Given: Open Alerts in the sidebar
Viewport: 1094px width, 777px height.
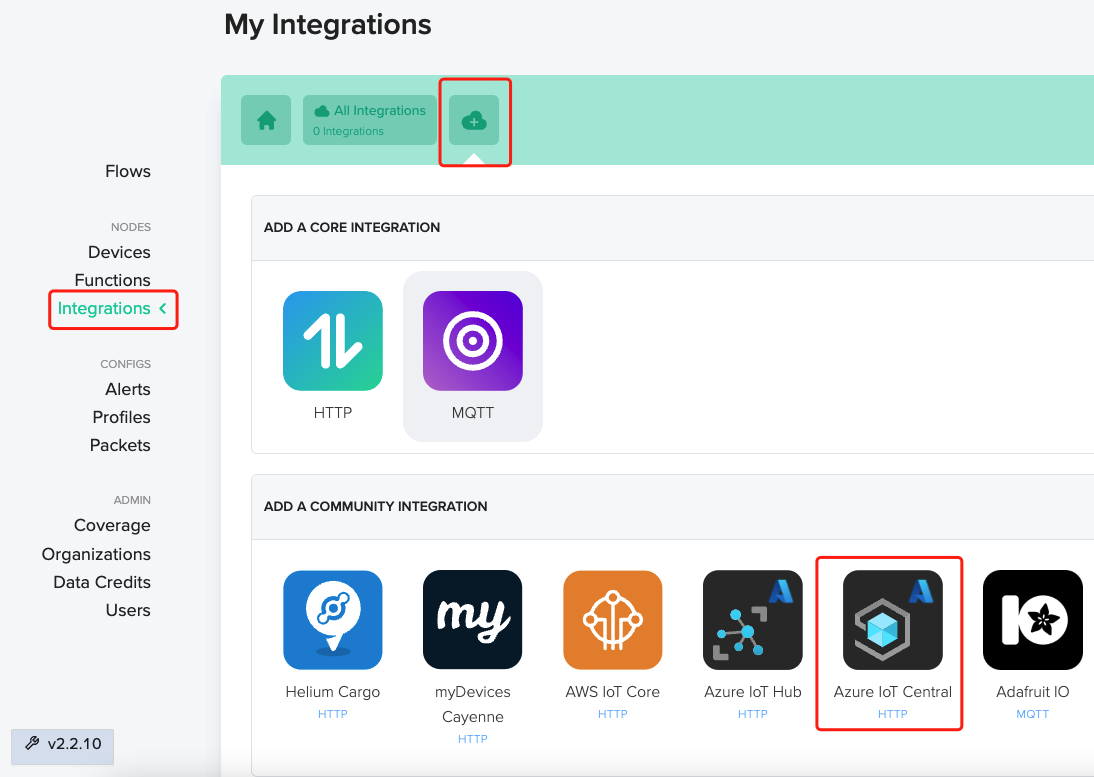Looking at the screenshot, I should [x=128, y=389].
